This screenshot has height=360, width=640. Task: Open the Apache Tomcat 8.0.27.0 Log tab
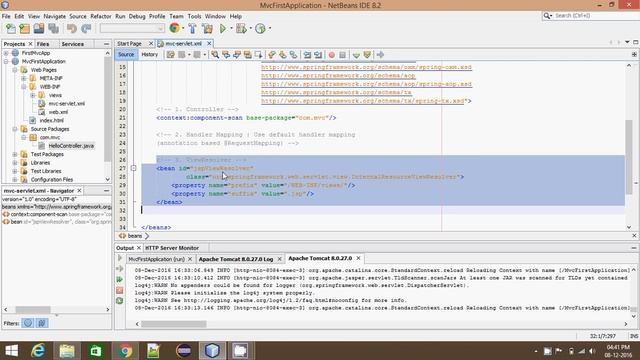[236, 259]
